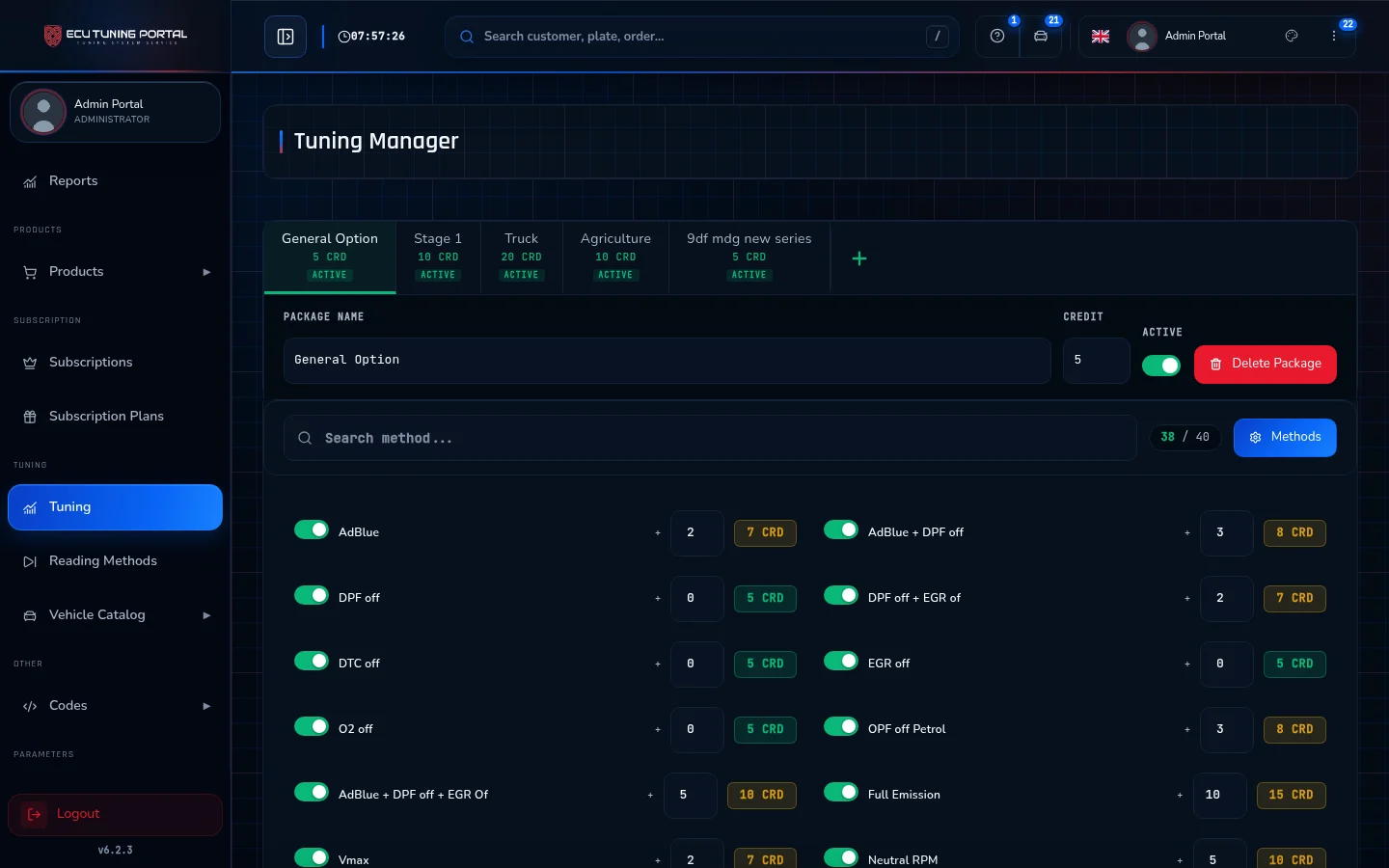Click the Admin Portal avatar in header
Screen dimensions: 1389x868
(x=1142, y=37)
